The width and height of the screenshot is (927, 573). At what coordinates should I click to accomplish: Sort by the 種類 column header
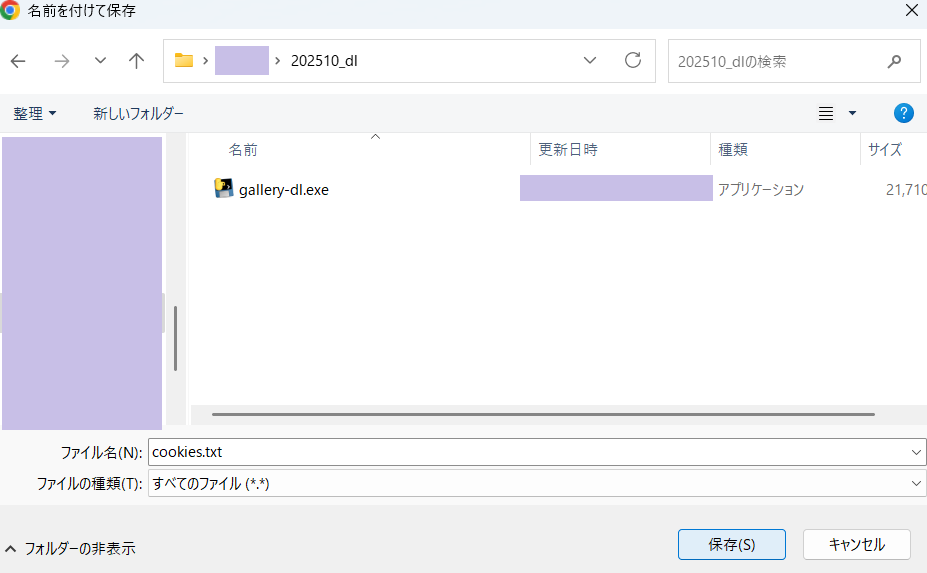tap(733, 150)
